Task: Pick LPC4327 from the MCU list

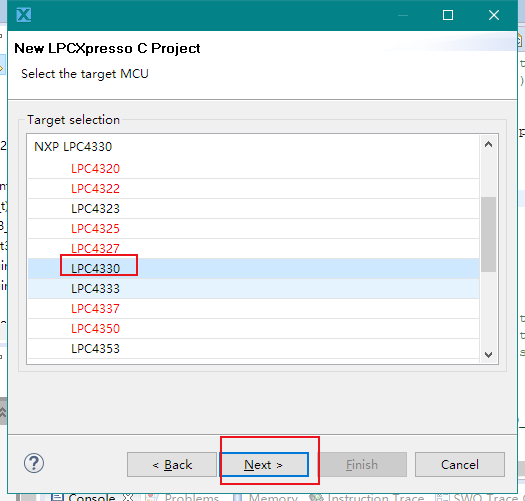Action: 253,248
